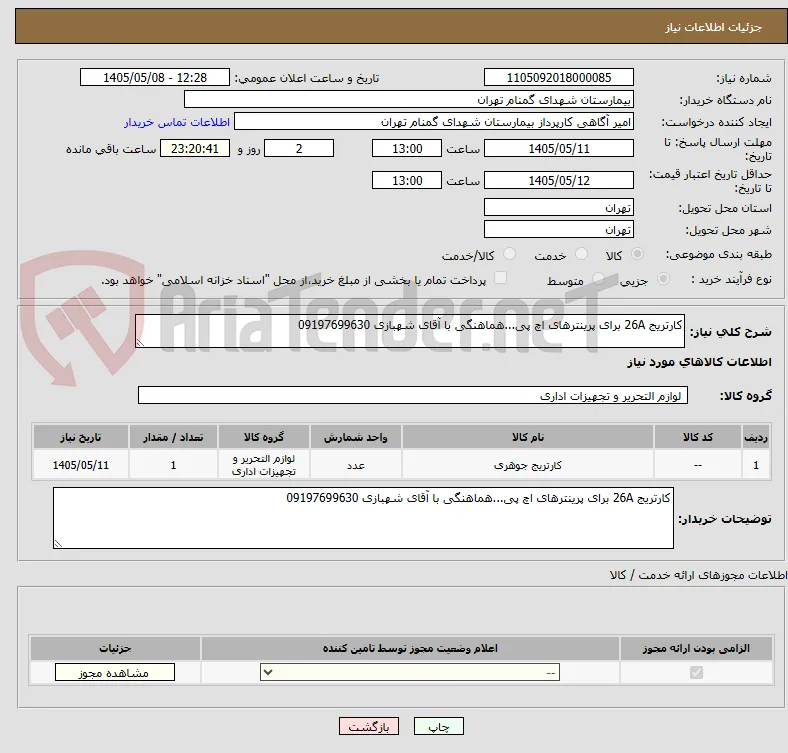The width and height of the screenshot is (788, 753).
Task: Click the نام کالا column header
Action: (528, 437)
